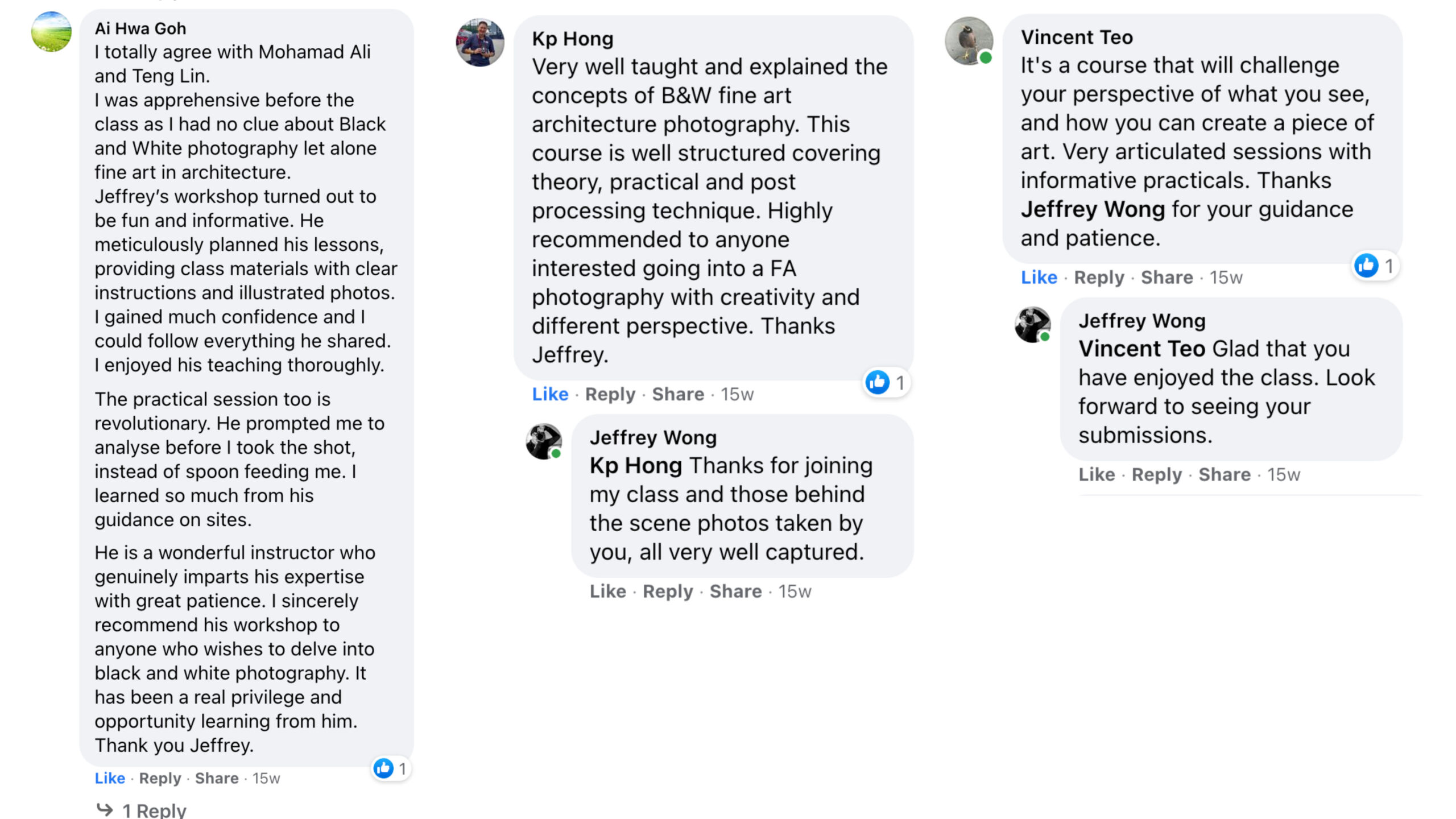Like Jeffrey Wong's reply to Kp Hong

(x=607, y=591)
